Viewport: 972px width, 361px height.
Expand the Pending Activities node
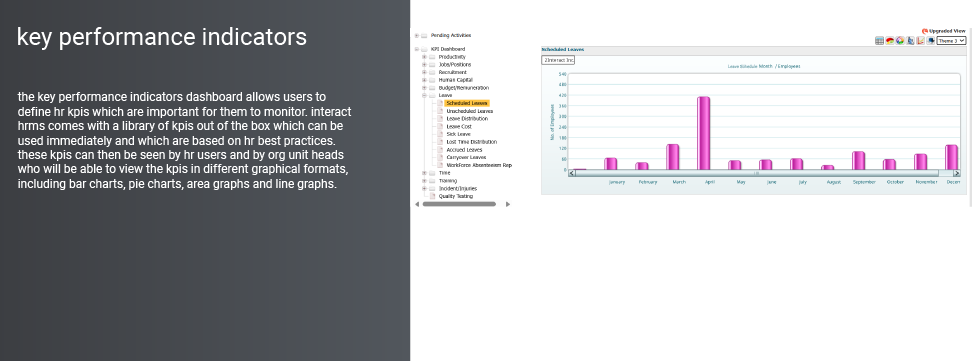pyautogui.click(x=417, y=36)
